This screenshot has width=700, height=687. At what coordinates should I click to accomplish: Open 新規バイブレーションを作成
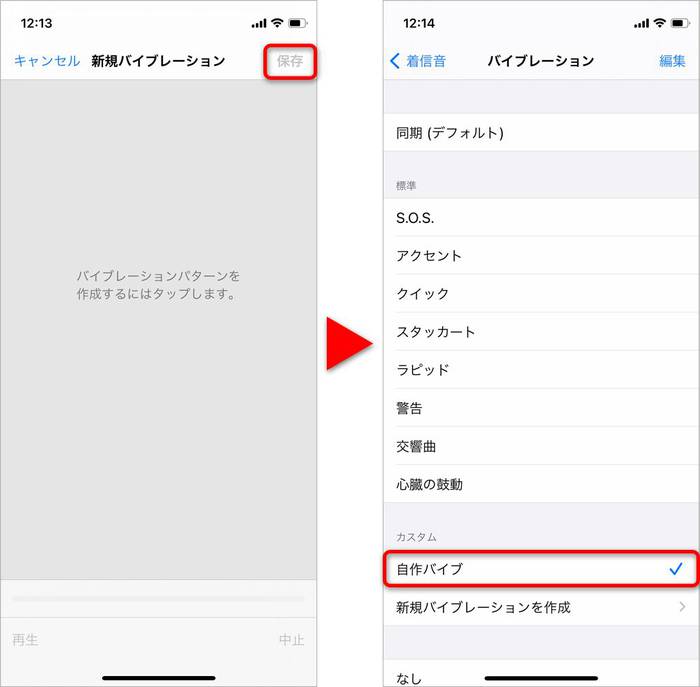click(x=542, y=607)
